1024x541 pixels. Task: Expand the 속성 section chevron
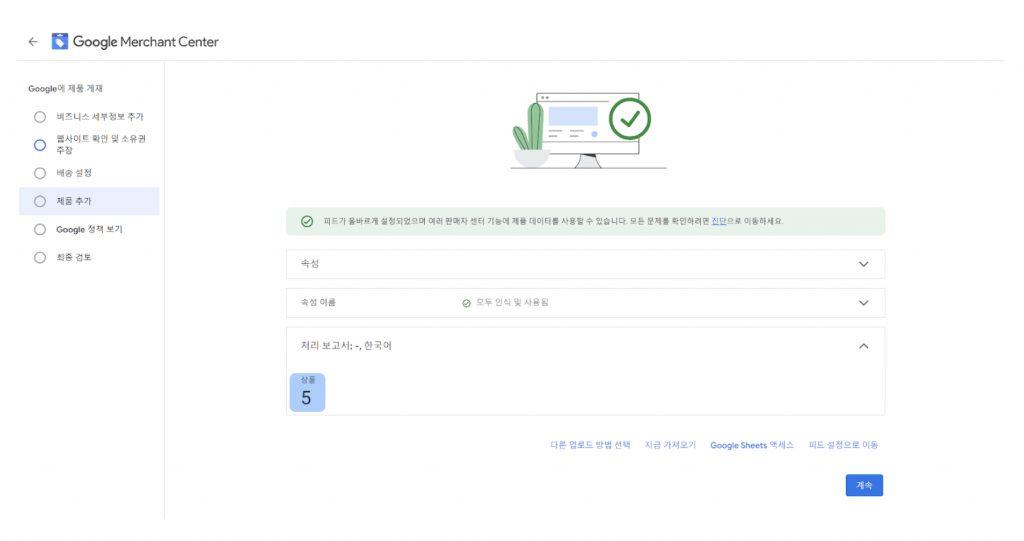(x=863, y=264)
